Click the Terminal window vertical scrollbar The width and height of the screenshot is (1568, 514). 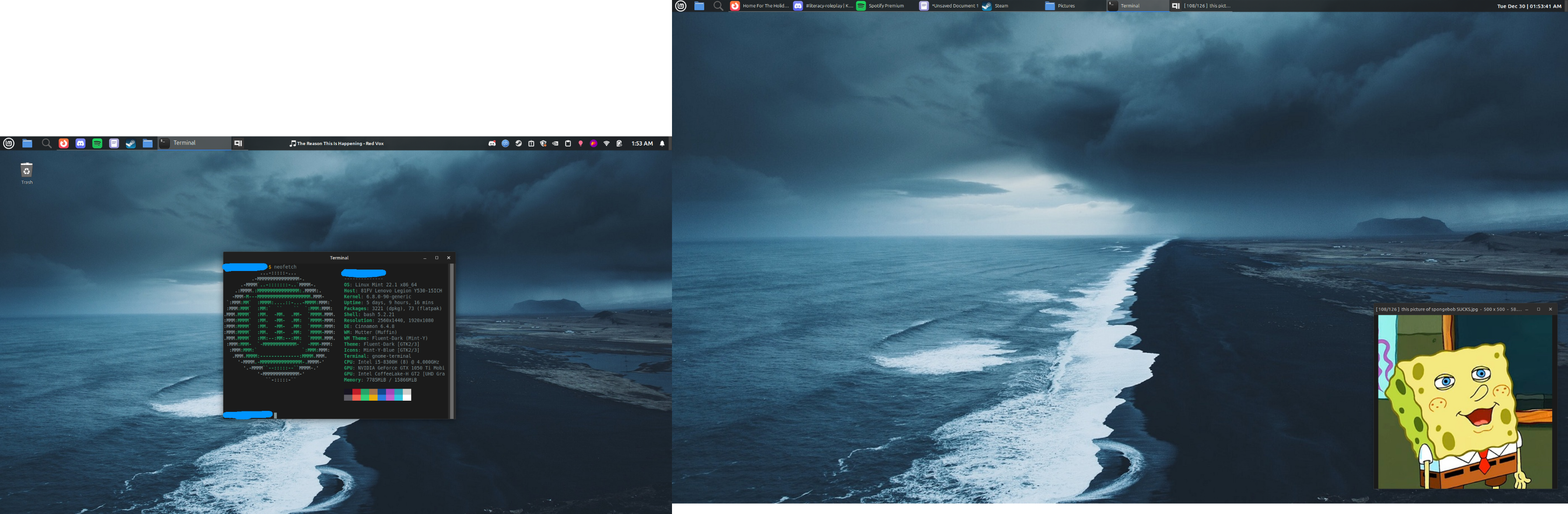pos(451,340)
